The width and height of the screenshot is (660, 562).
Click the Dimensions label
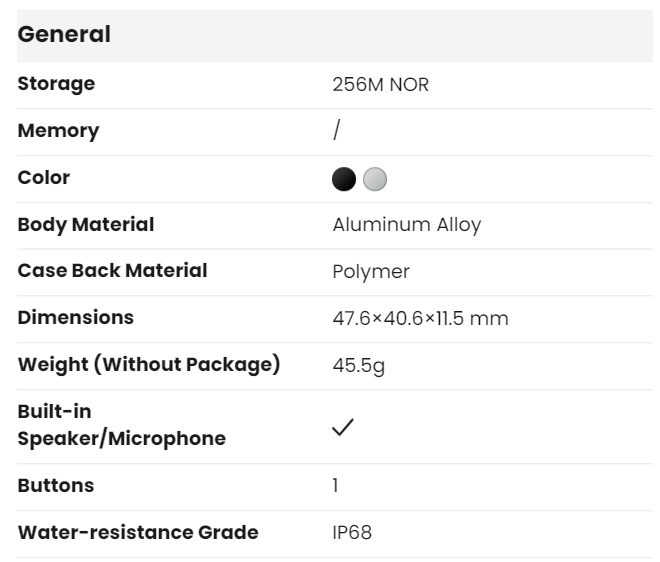click(x=76, y=318)
